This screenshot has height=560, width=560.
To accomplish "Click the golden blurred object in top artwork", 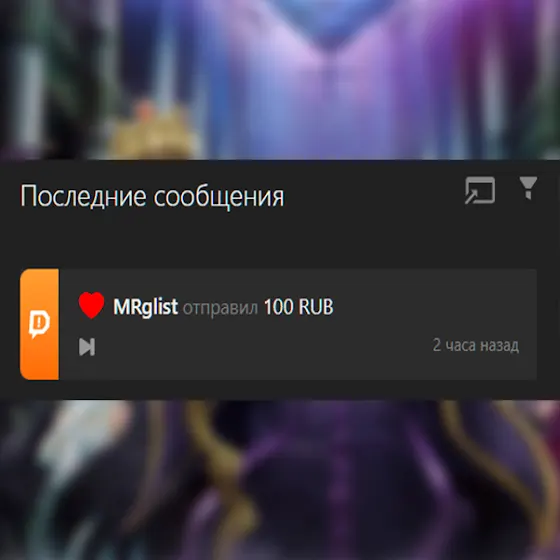I will pos(154,134).
